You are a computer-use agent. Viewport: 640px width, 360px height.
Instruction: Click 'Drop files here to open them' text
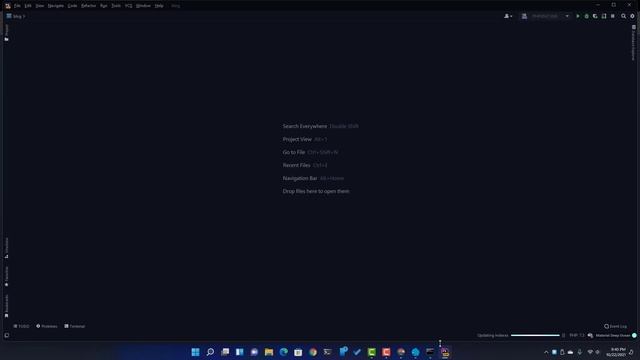(x=316, y=191)
